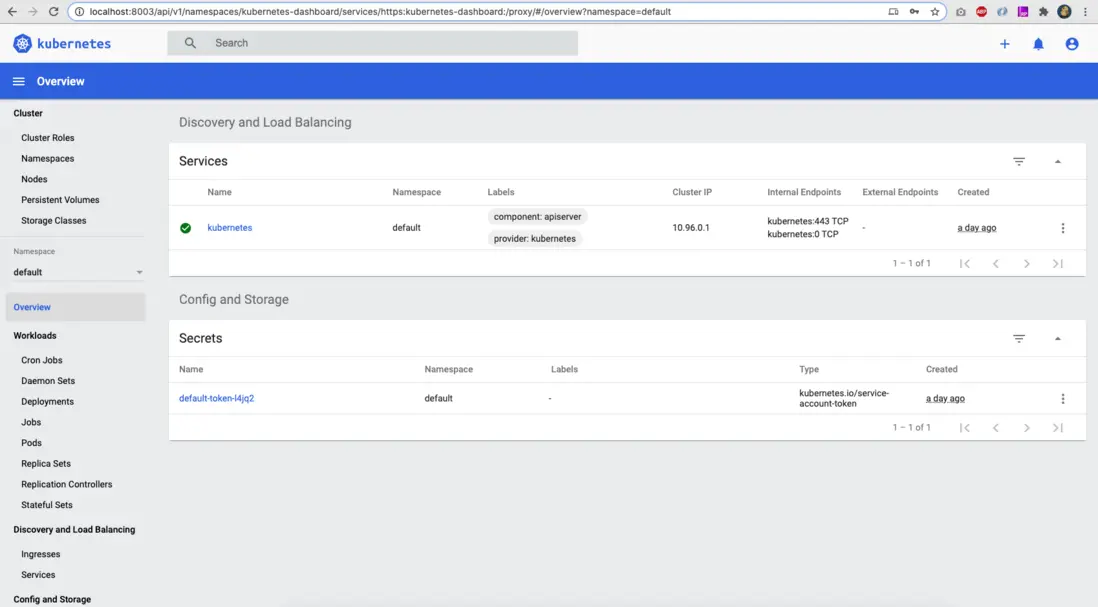
Task: Open Replication Controllers in sidebar
Action: coord(67,484)
